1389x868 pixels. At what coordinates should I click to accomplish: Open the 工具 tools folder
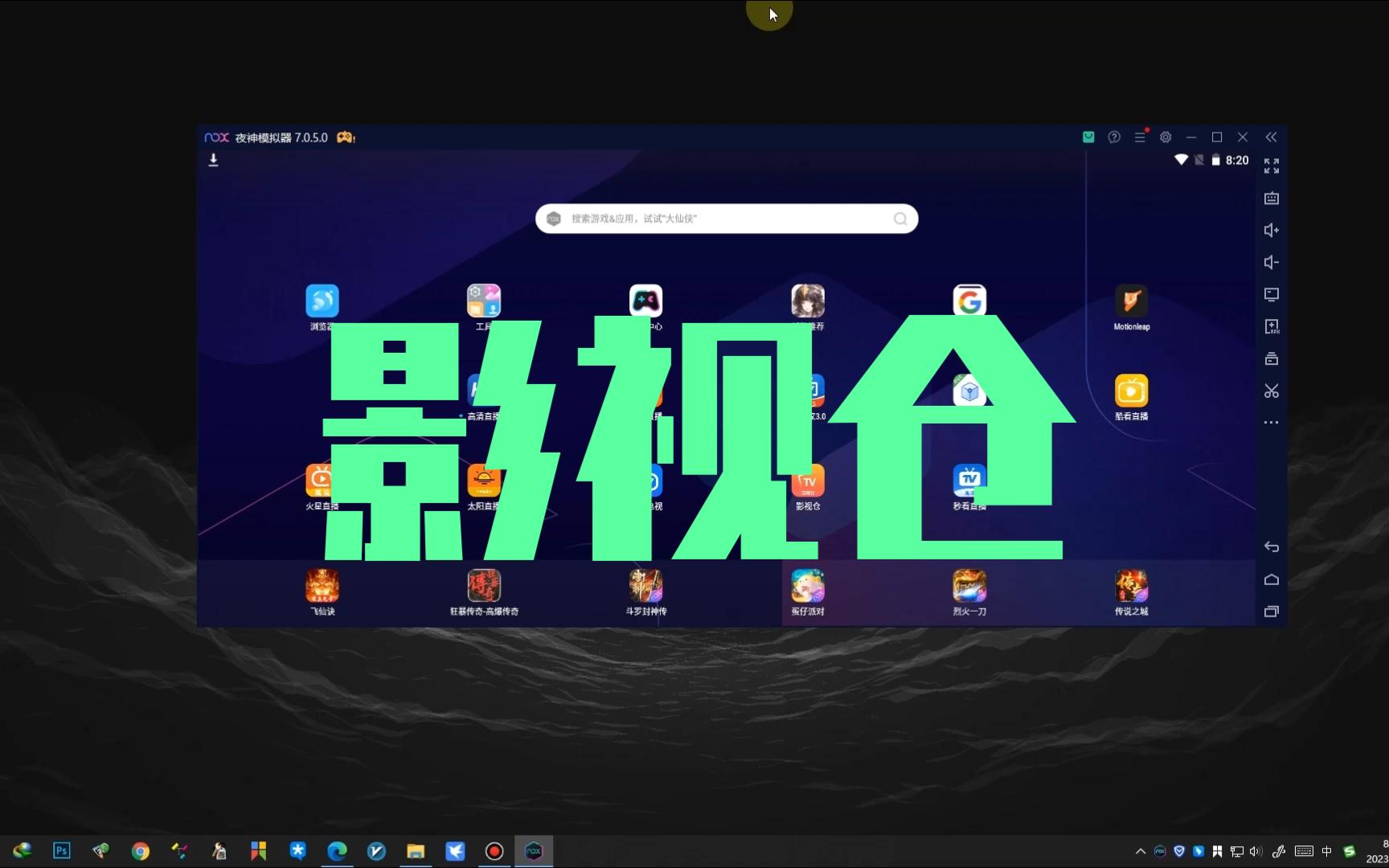[484, 301]
